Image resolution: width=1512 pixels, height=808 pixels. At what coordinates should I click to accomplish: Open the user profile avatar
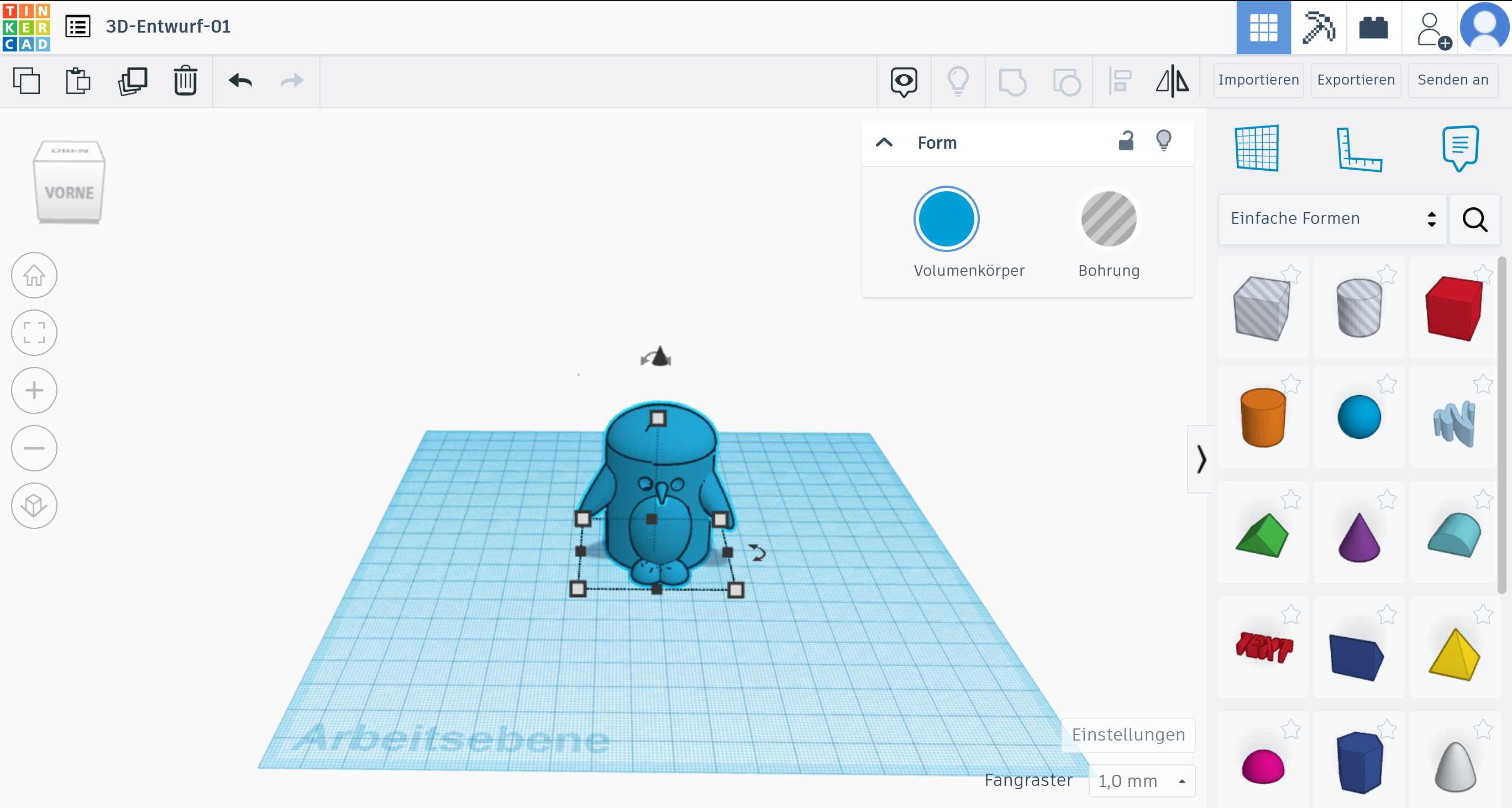1485,27
